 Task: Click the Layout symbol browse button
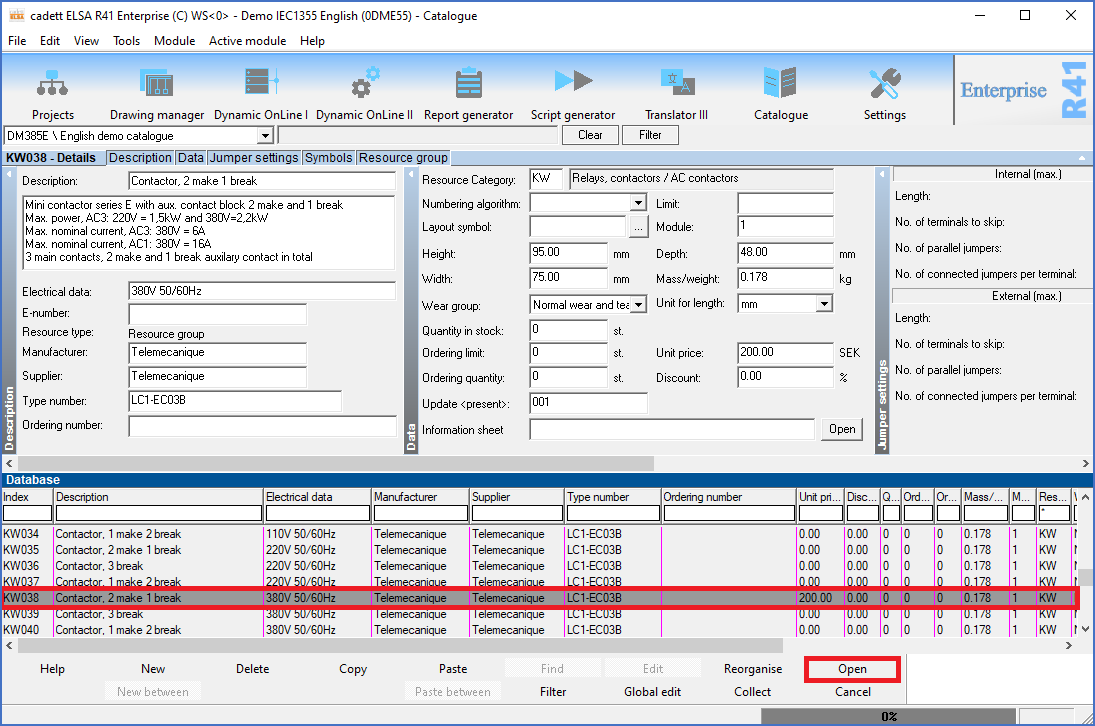(639, 228)
